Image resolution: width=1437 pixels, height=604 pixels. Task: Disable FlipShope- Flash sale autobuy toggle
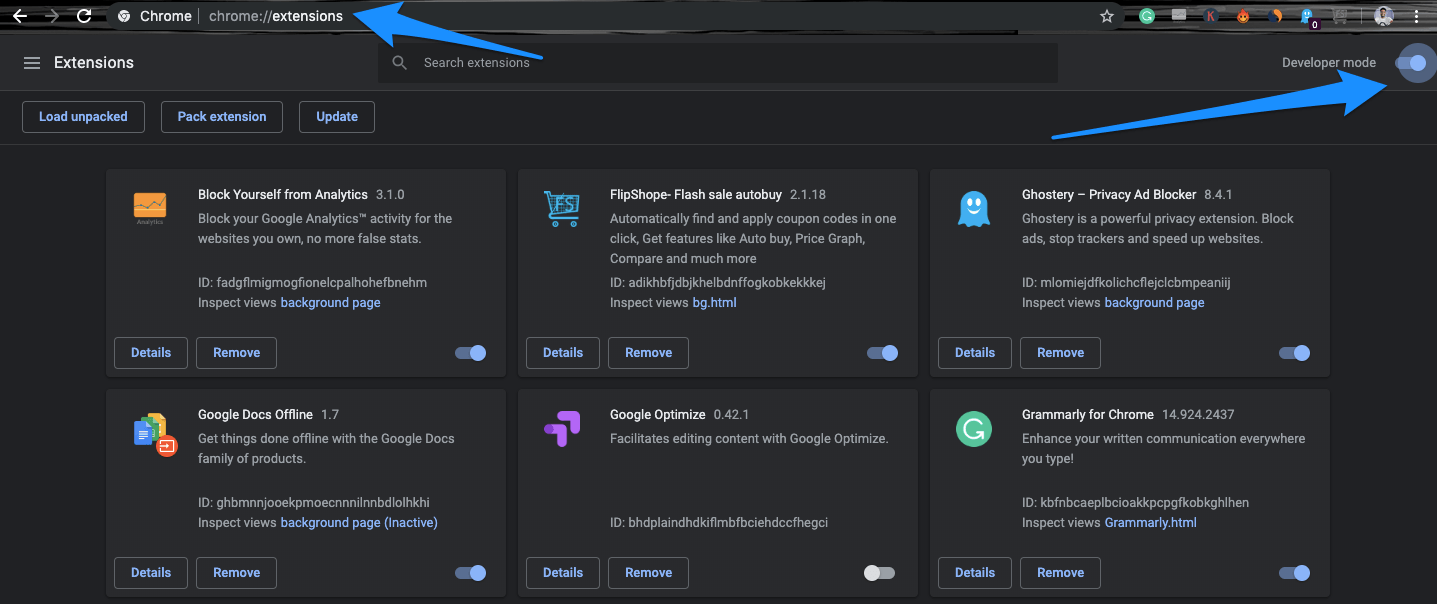pos(882,353)
